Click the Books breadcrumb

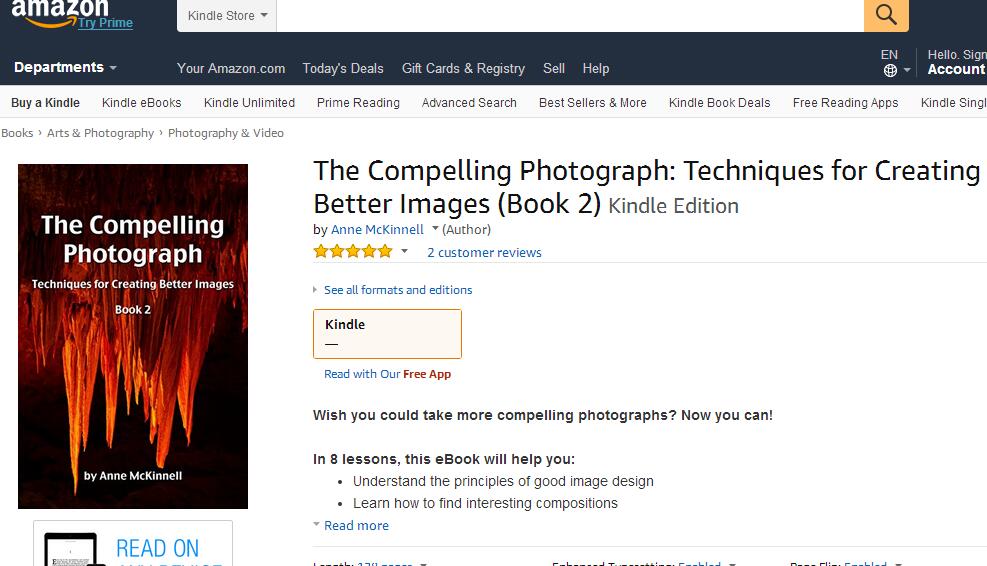[17, 133]
